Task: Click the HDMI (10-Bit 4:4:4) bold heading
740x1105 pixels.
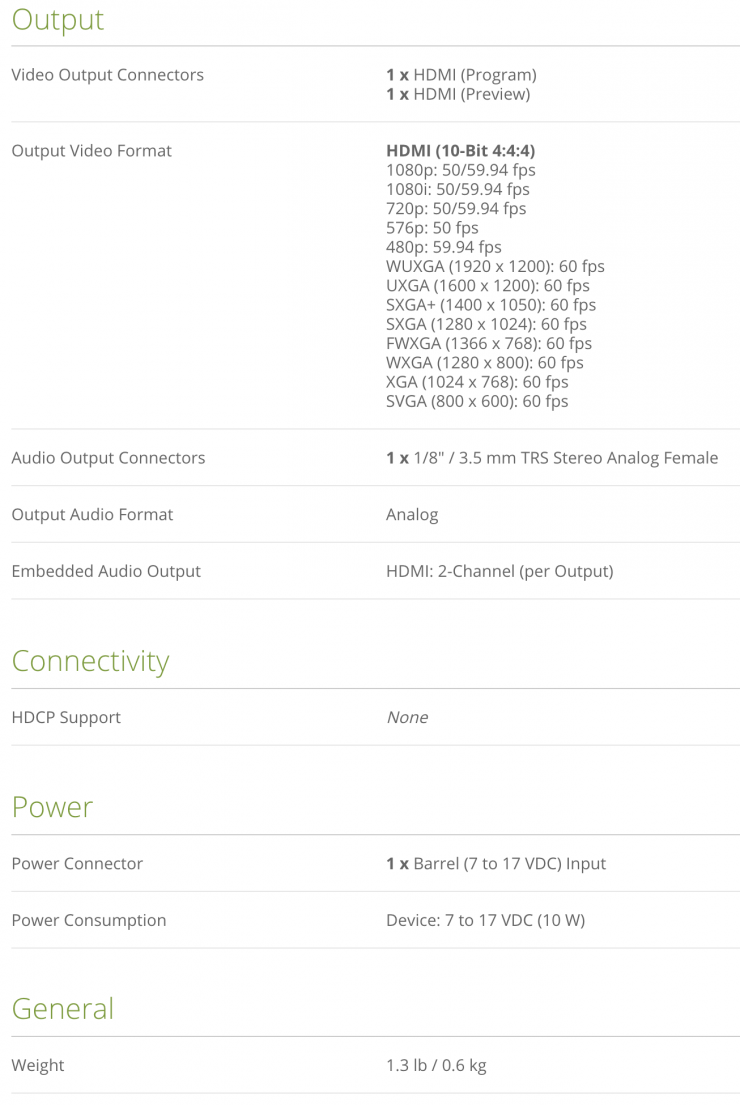Action: (x=460, y=151)
